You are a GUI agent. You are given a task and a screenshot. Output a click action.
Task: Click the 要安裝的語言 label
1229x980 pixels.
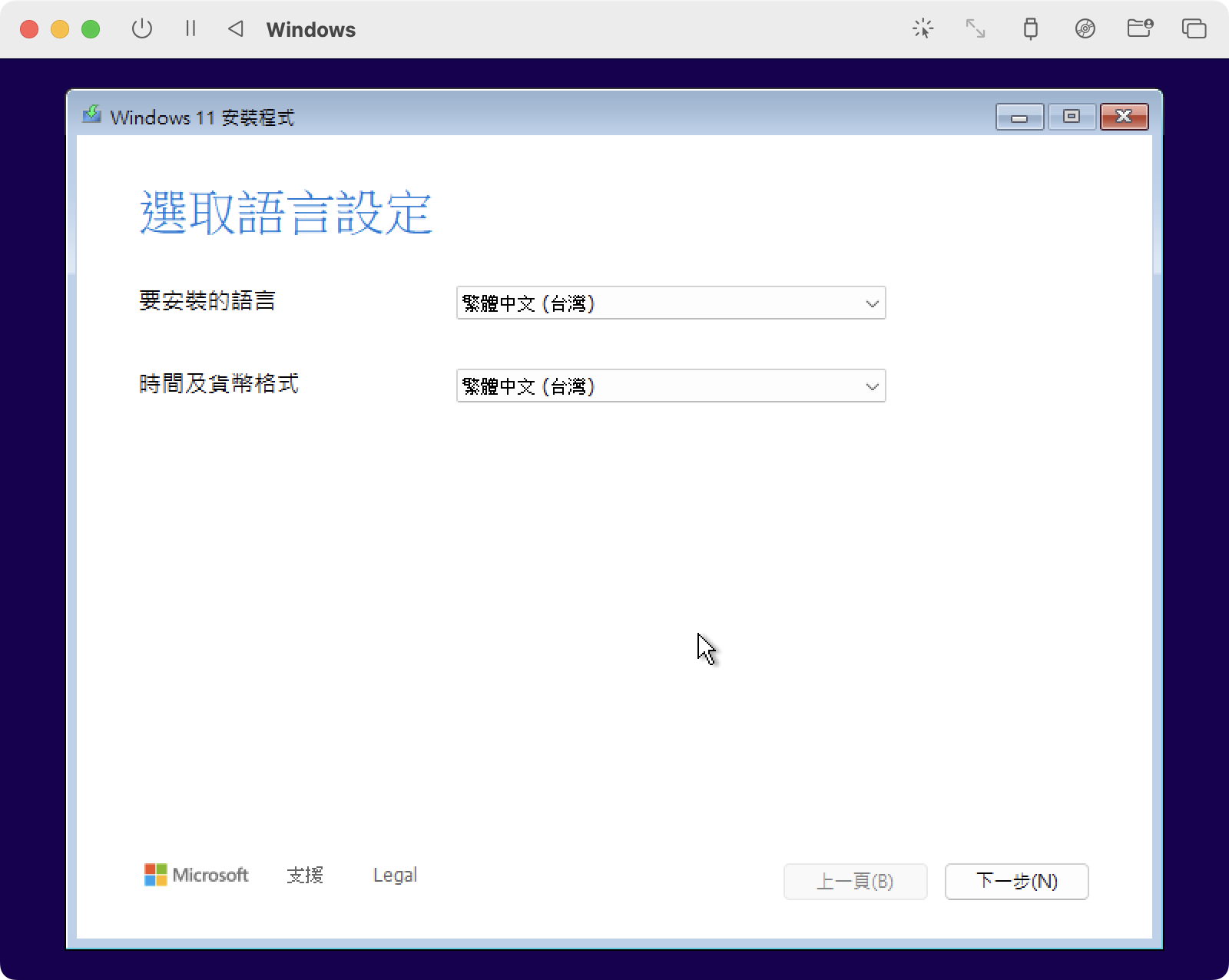207,300
